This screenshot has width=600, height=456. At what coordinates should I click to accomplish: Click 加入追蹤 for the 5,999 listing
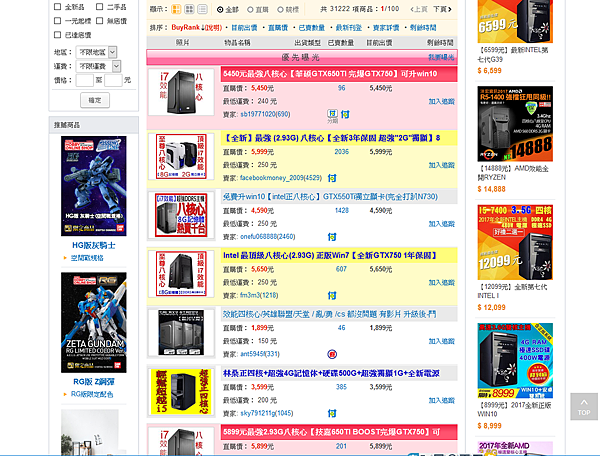(x=442, y=165)
